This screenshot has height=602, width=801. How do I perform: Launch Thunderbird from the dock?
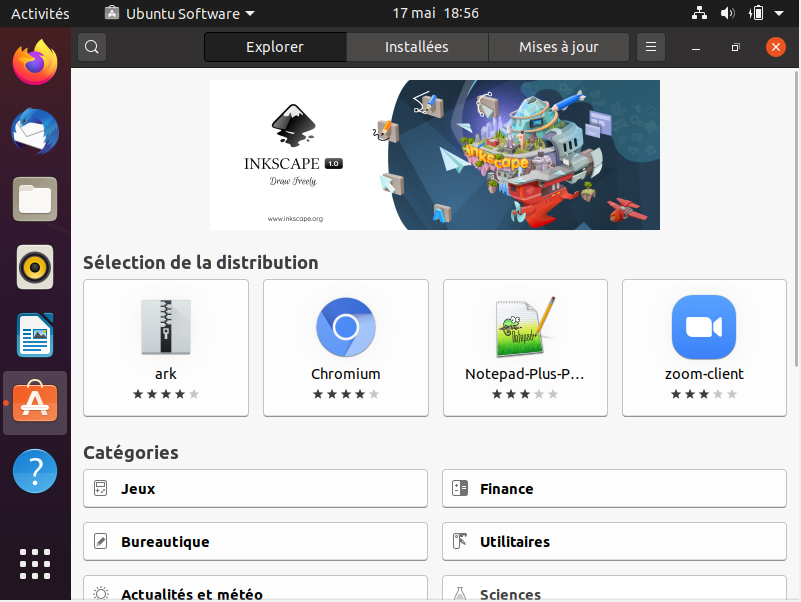[x=35, y=131]
